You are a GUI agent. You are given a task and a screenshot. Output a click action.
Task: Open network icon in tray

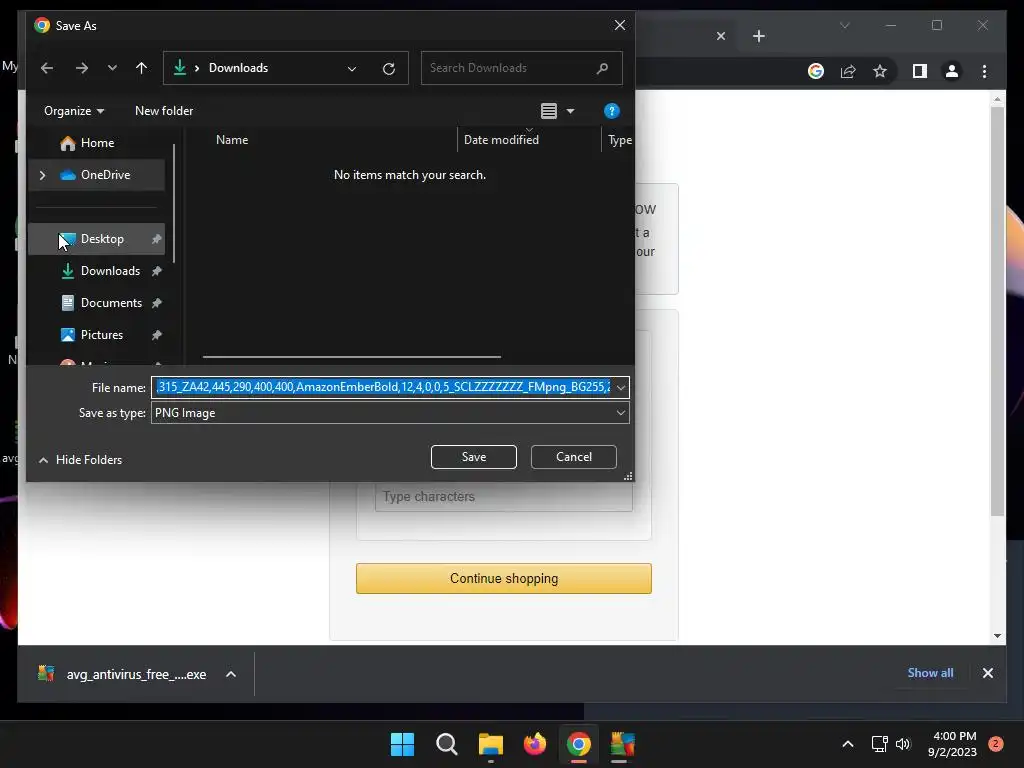pyautogui.click(x=879, y=744)
